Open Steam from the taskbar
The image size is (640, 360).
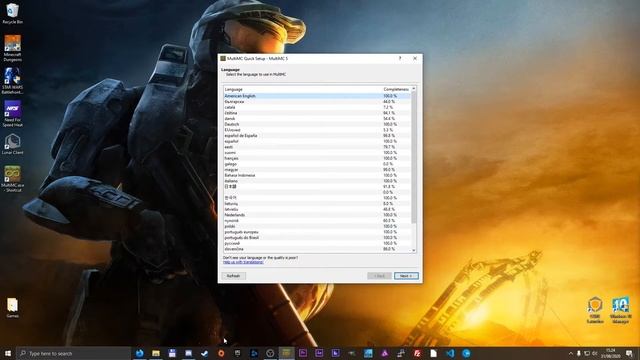pos(205,353)
